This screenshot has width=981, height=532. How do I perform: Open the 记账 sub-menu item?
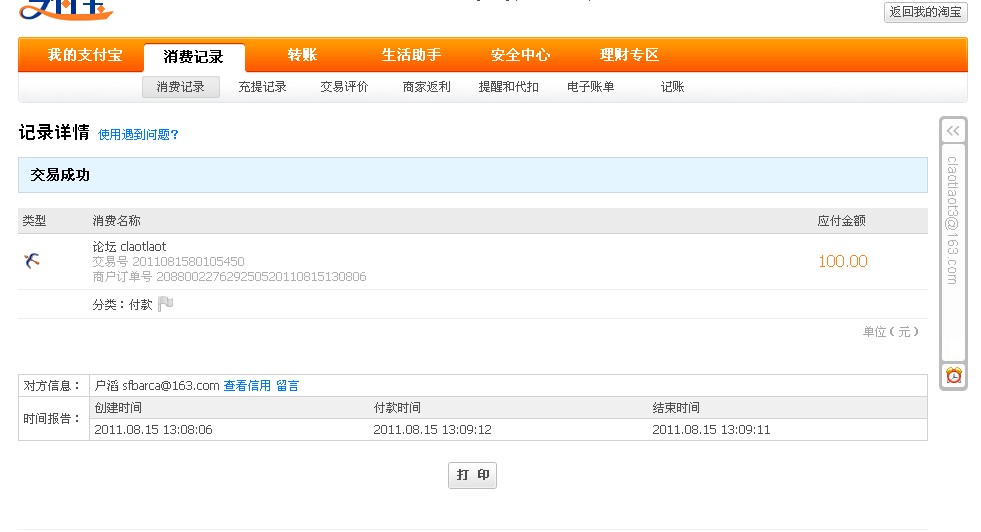[x=672, y=87]
